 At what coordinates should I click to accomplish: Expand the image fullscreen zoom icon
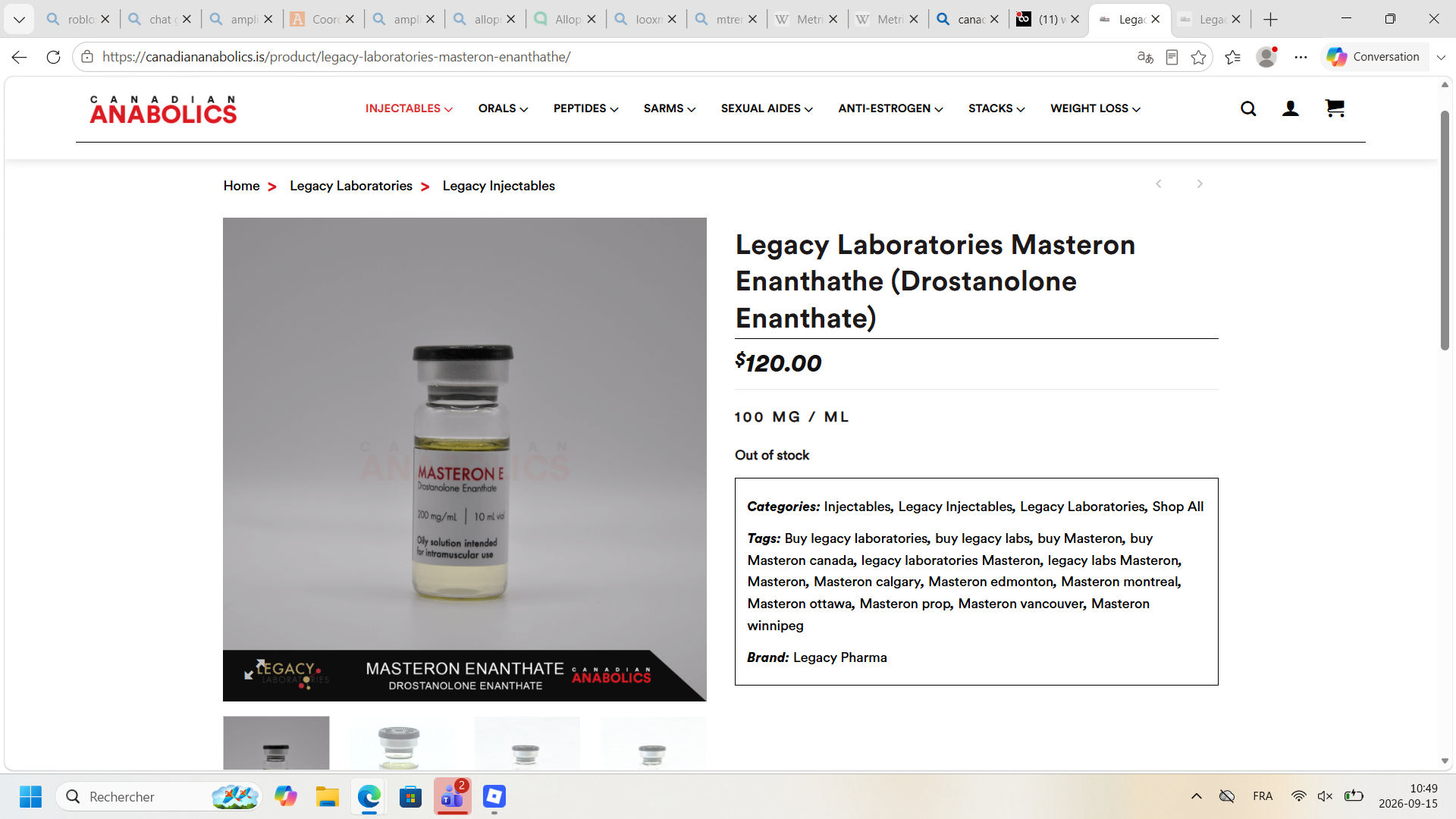point(256,669)
